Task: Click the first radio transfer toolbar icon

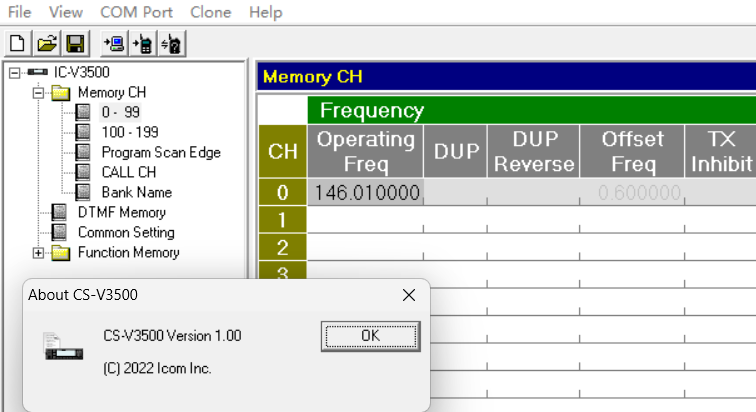Action: pyautogui.click(x=113, y=43)
